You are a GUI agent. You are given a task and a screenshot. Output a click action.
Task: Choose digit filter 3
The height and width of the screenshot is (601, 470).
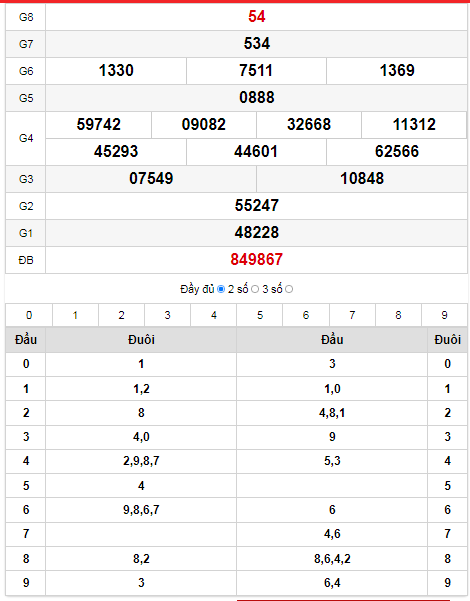click(168, 315)
